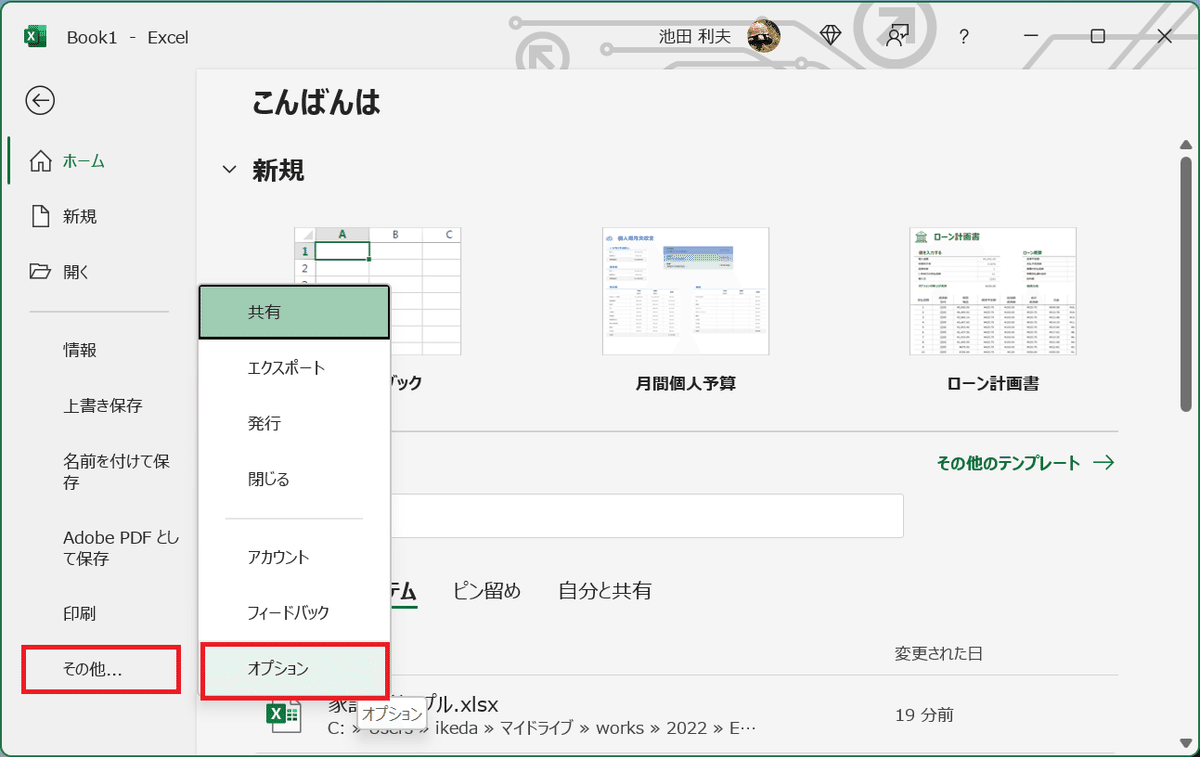Select 閉じる in popup menu
This screenshot has width=1200, height=757.
pos(294,479)
